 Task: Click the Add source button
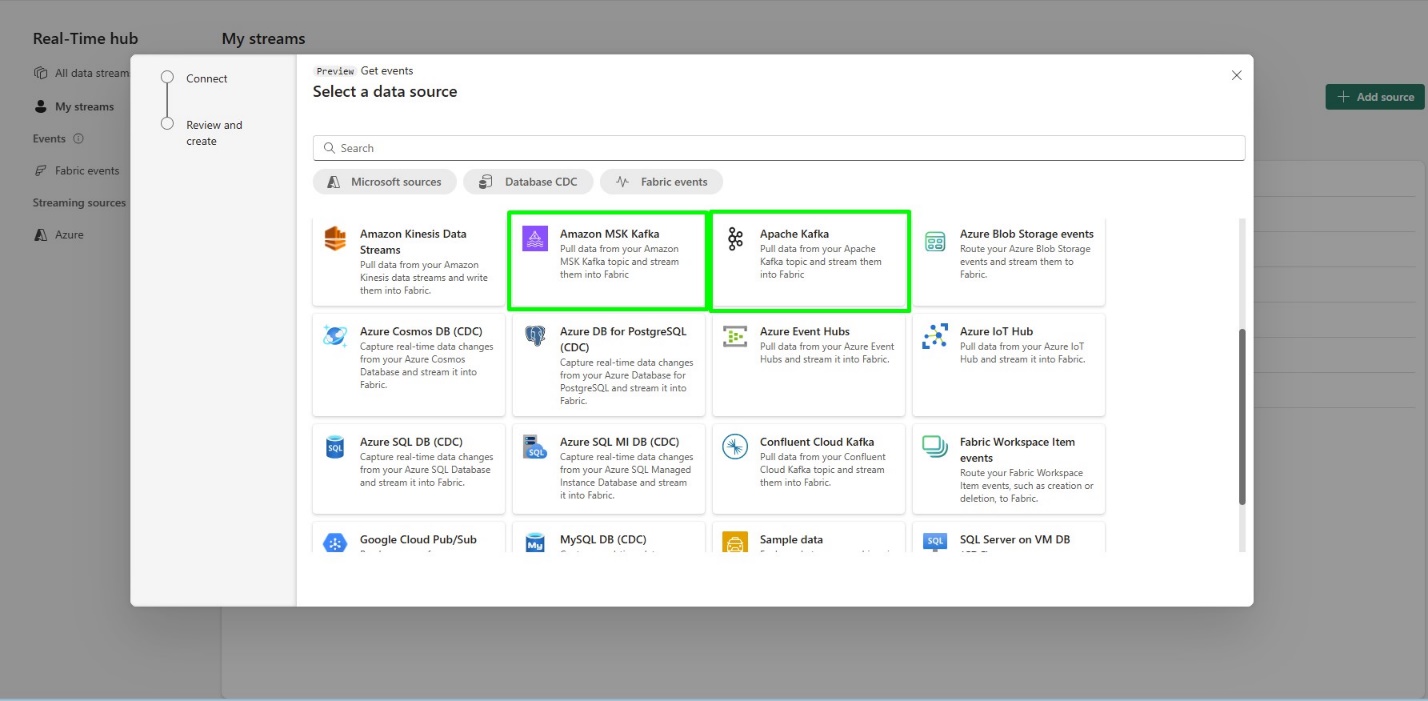coord(1375,97)
